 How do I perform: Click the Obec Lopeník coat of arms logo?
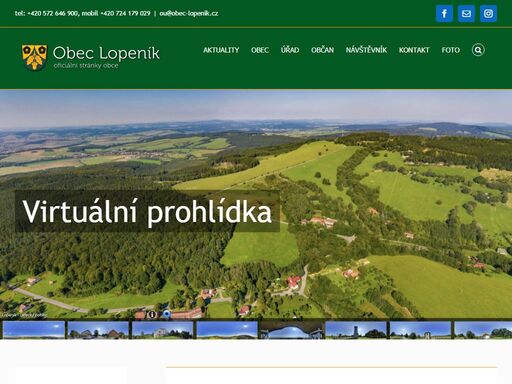(x=34, y=57)
